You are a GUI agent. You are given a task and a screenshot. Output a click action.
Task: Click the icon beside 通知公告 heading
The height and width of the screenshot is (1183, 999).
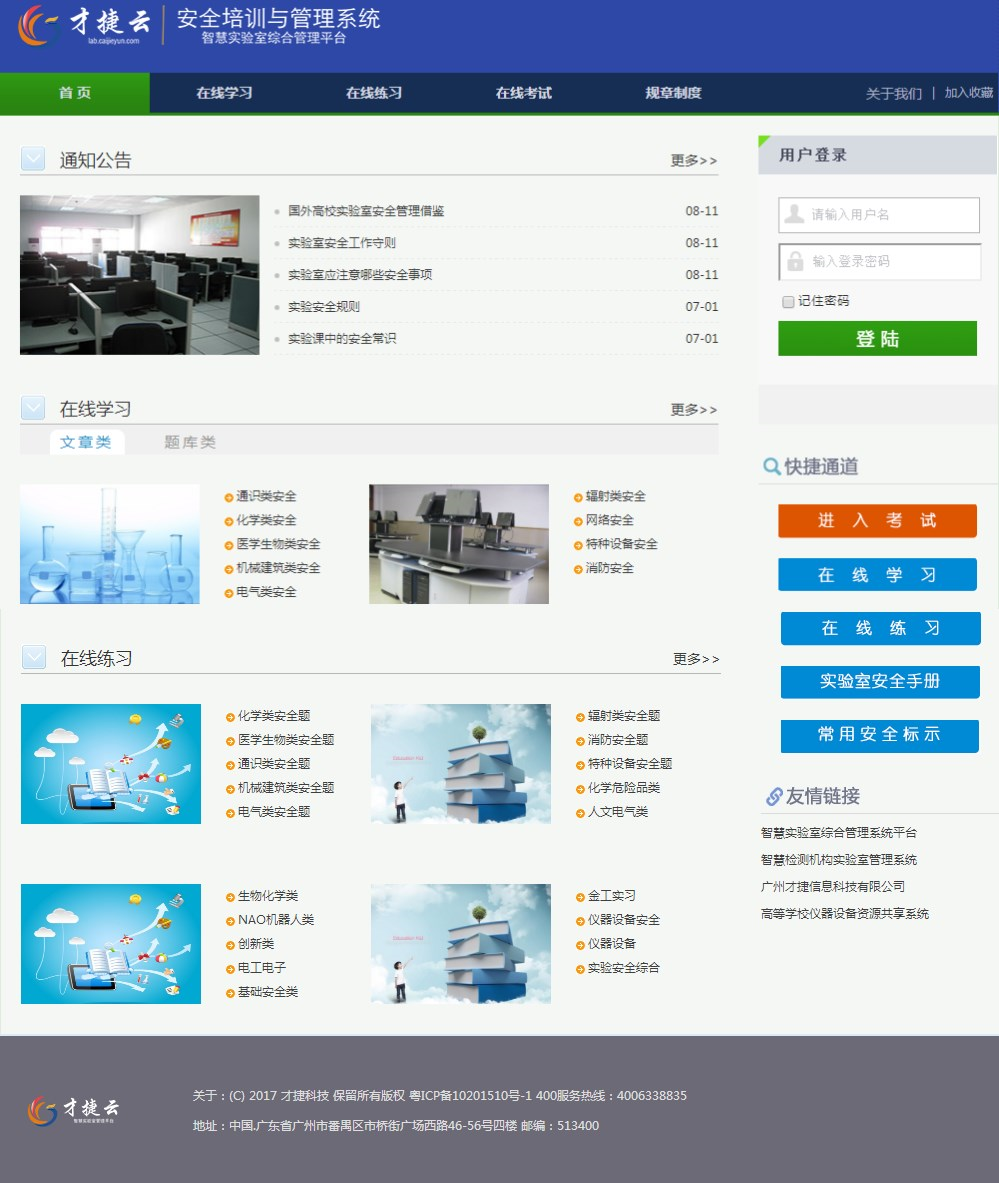33,160
